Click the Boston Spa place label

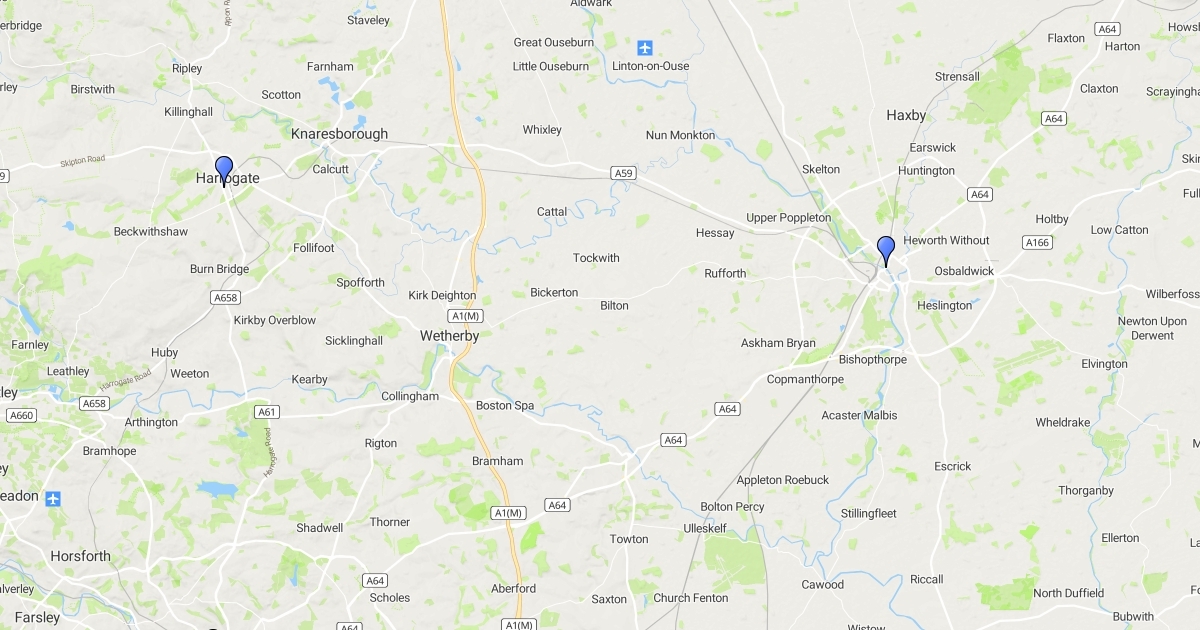[x=505, y=406]
